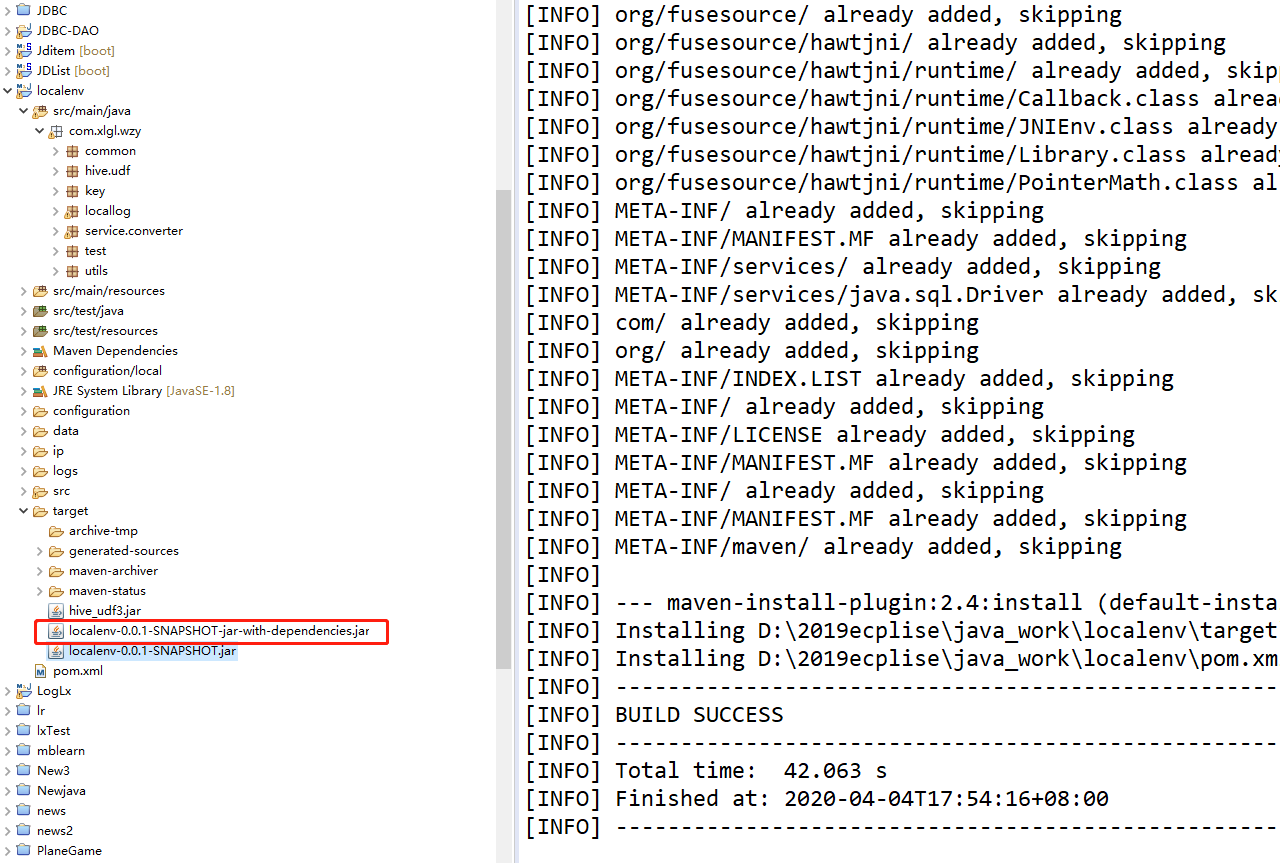The width and height of the screenshot is (1280, 863).
Task: Click the localenv Maven project icon
Action: point(24,90)
